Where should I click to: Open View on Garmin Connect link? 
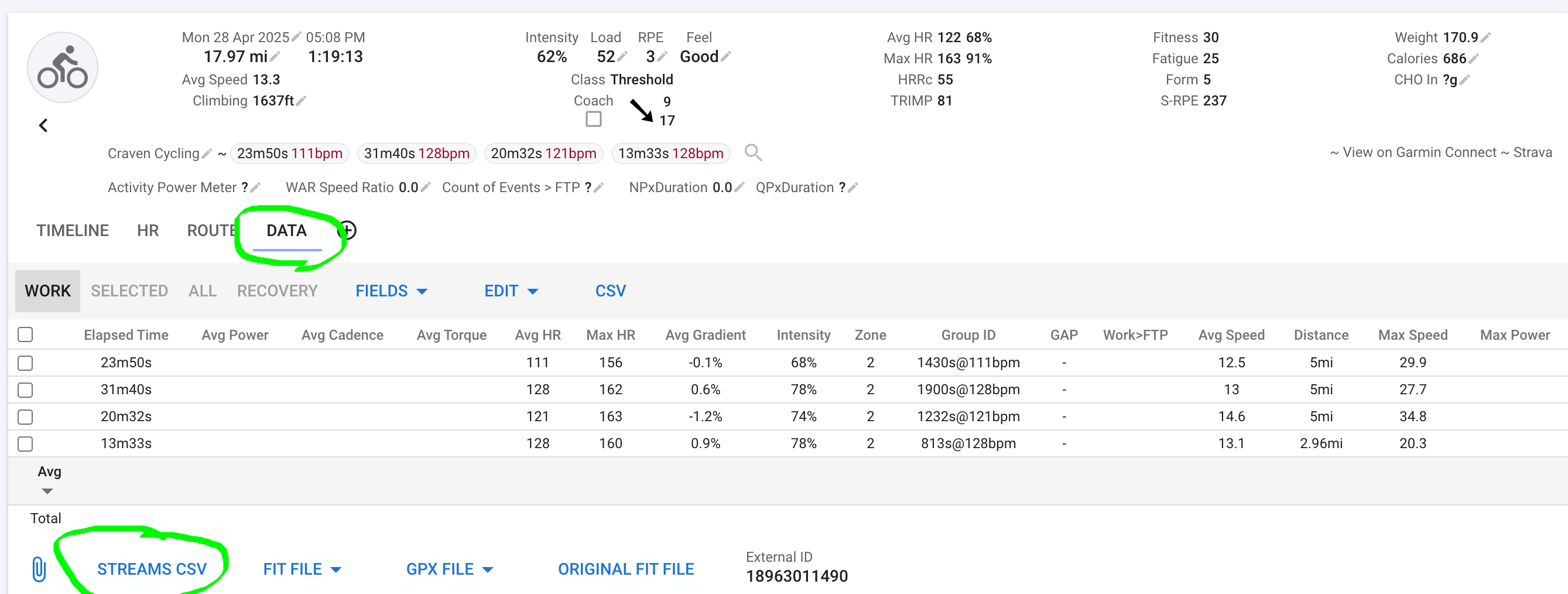(1419, 152)
